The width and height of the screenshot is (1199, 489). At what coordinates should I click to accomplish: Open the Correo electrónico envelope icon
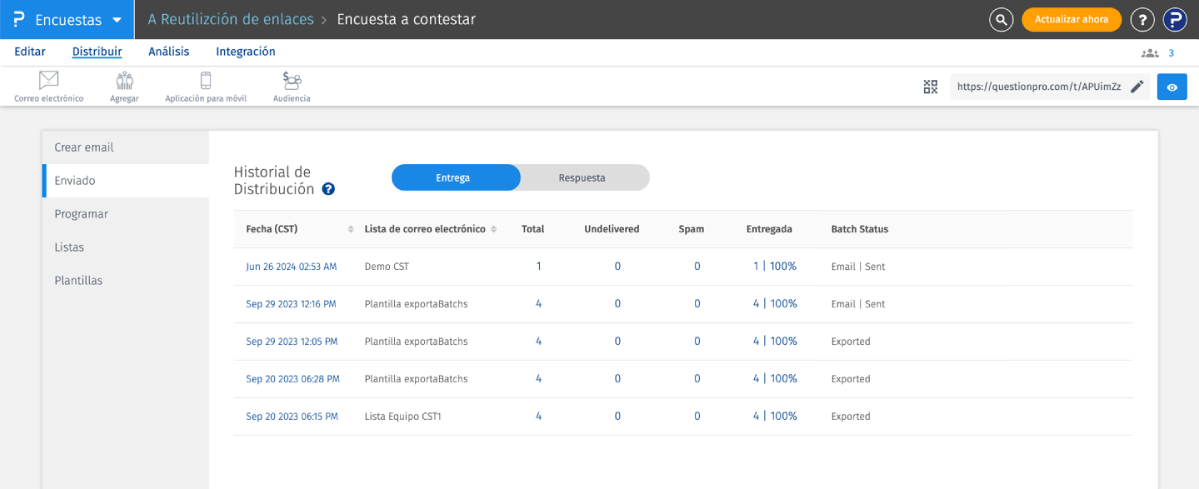pos(48,81)
